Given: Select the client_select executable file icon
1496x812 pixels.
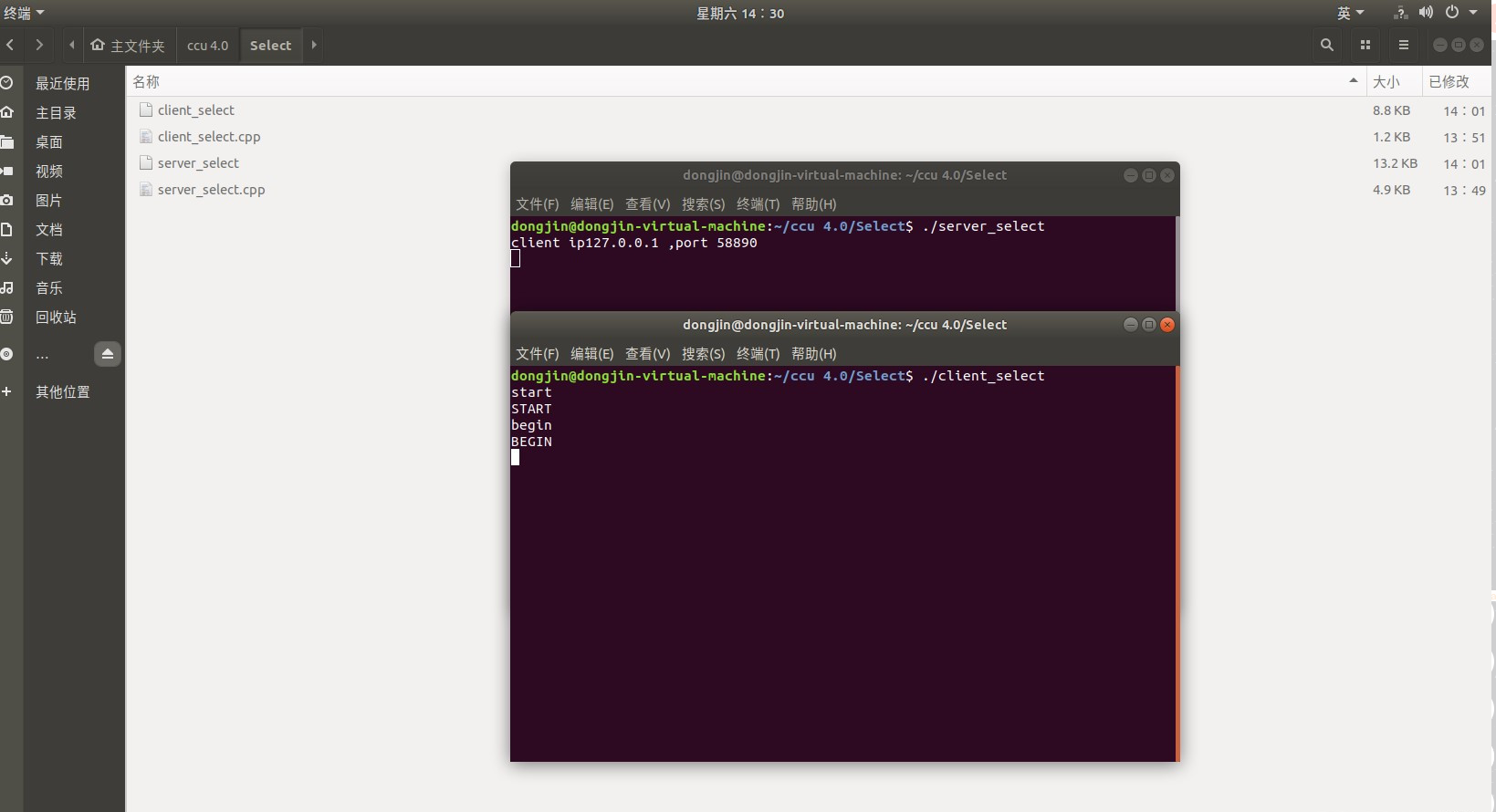Looking at the screenshot, I should click(x=145, y=109).
